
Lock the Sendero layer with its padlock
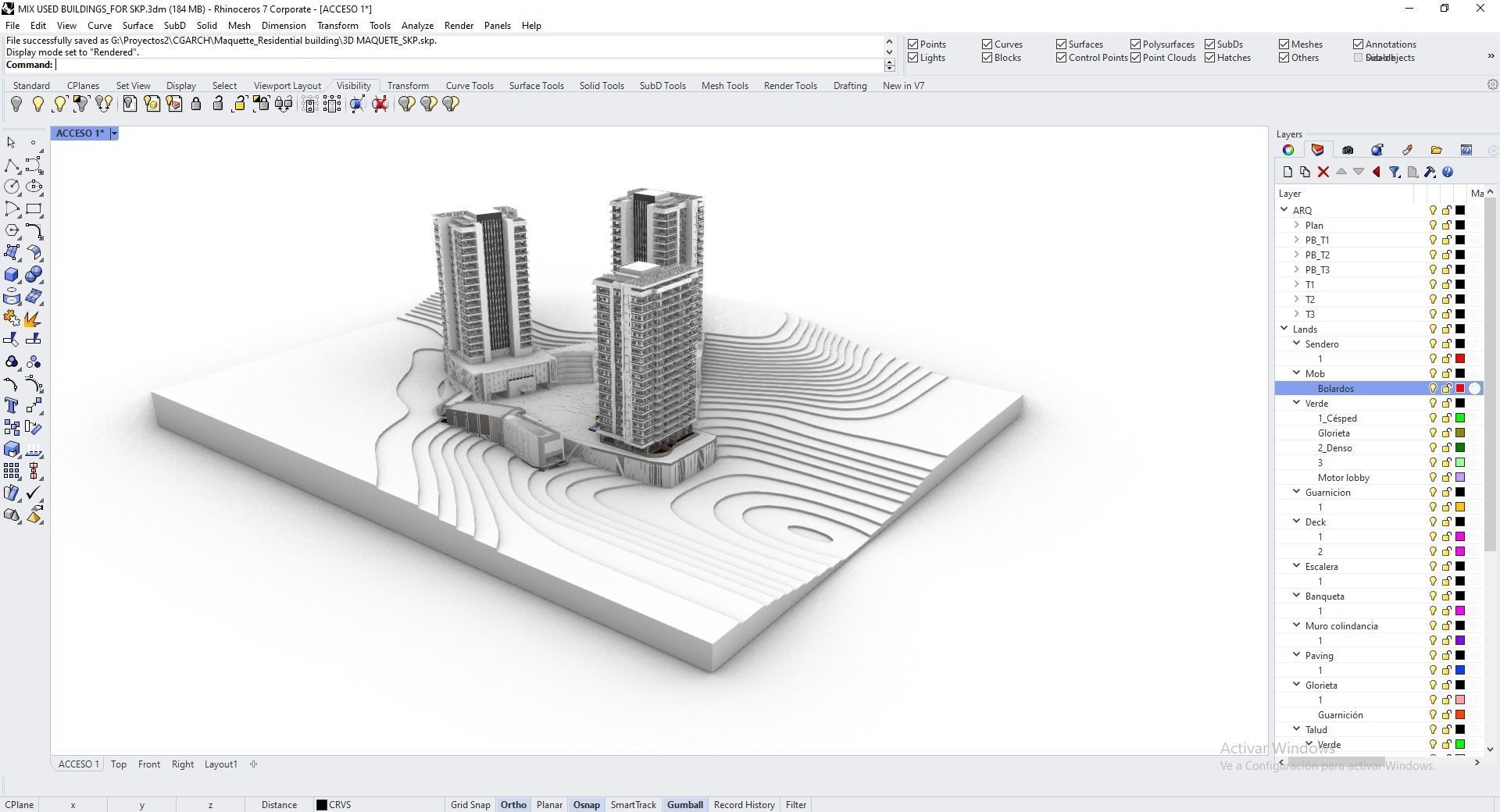click(x=1446, y=344)
